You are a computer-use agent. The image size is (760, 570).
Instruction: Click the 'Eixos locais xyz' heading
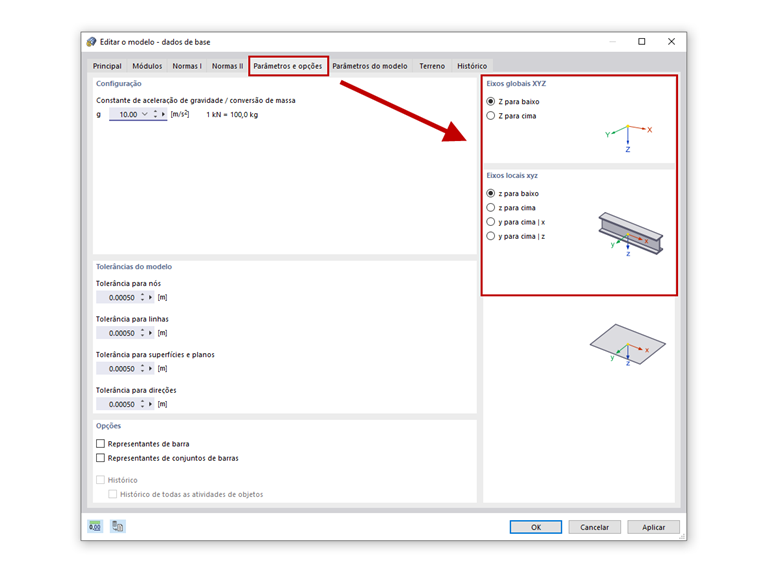click(512, 175)
